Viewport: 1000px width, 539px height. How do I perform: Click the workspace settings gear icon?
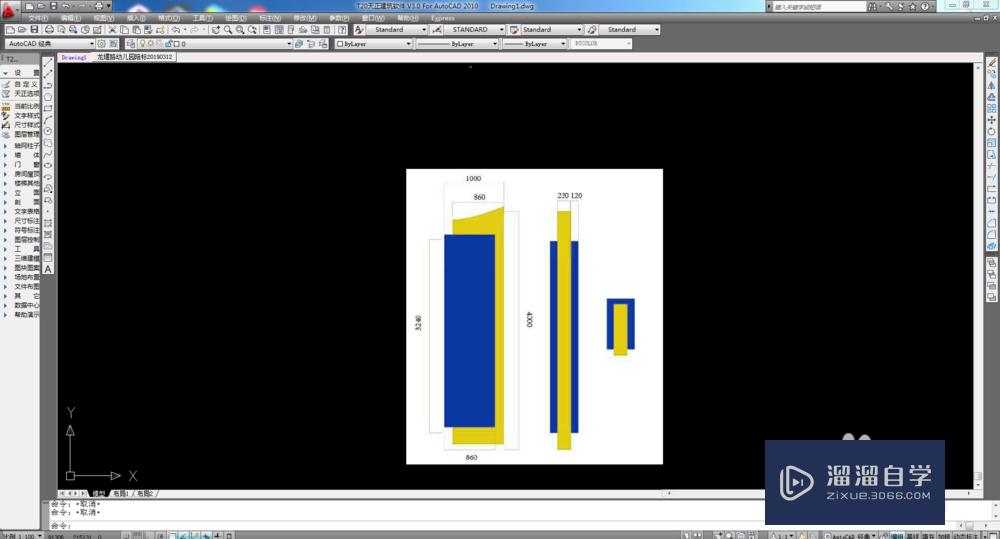click(101, 44)
